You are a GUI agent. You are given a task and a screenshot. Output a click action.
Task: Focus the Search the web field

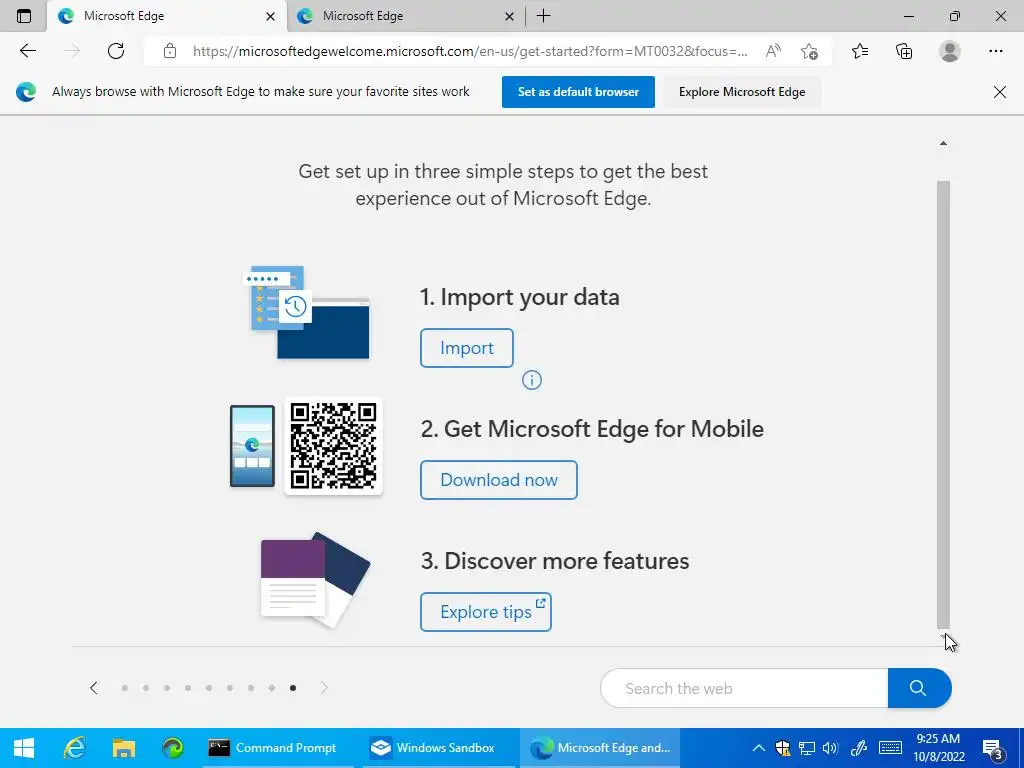tap(744, 688)
